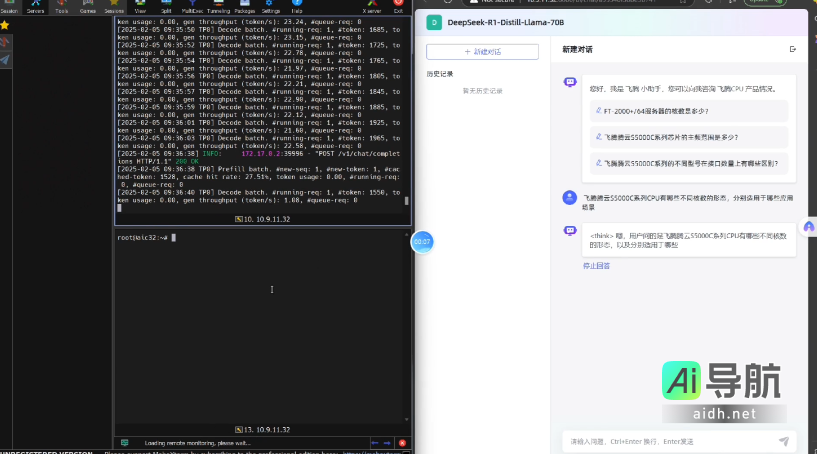Image resolution: width=817 pixels, height=454 pixels.
Task: Open the paper-plane macros sidebar tab
Action: tap(5, 60)
